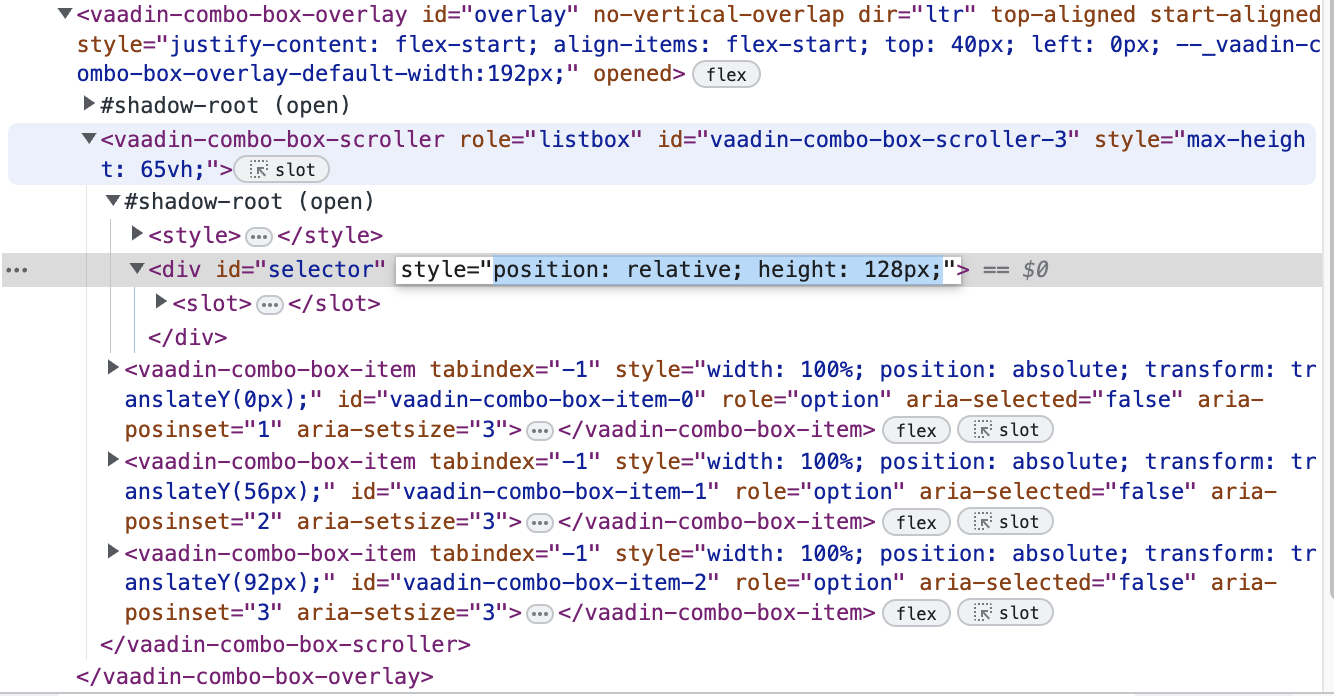
Task: Expand the vaadin-combo-box-item-0 node
Action: click(x=114, y=369)
